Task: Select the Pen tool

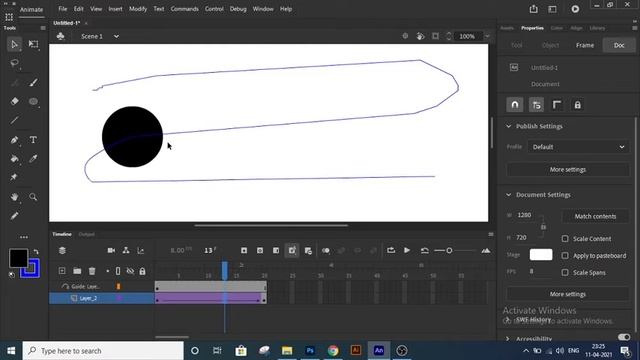Action: [14, 140]
